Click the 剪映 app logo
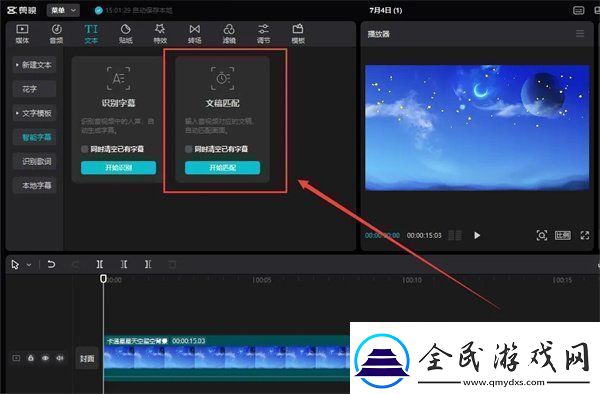The width and height of the screenshot is (600, 394). coord(22,10)
